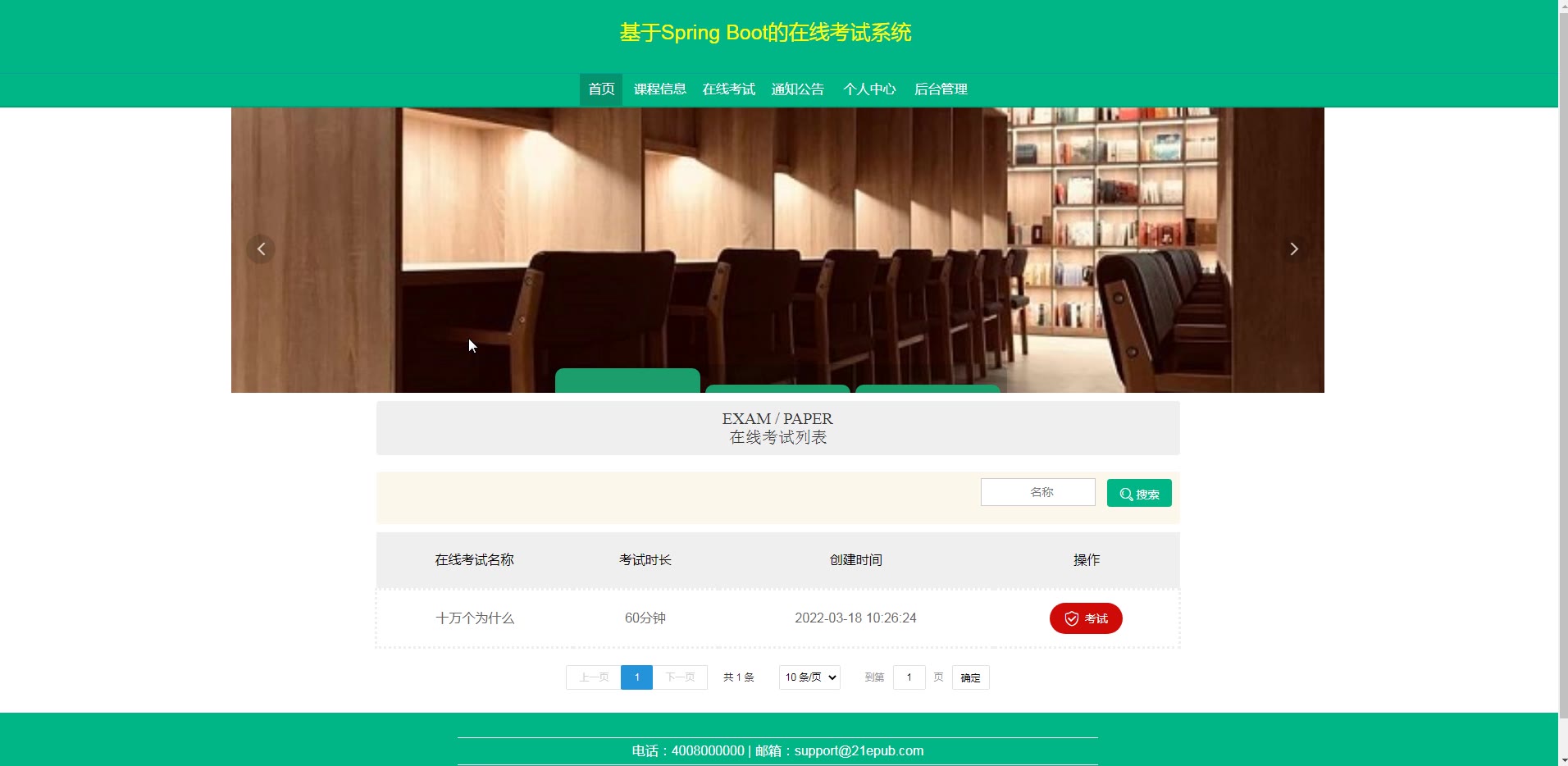Open 后台管理 in navigation bar
This screenshot has width=1568, height=766.
pos(941,89)
